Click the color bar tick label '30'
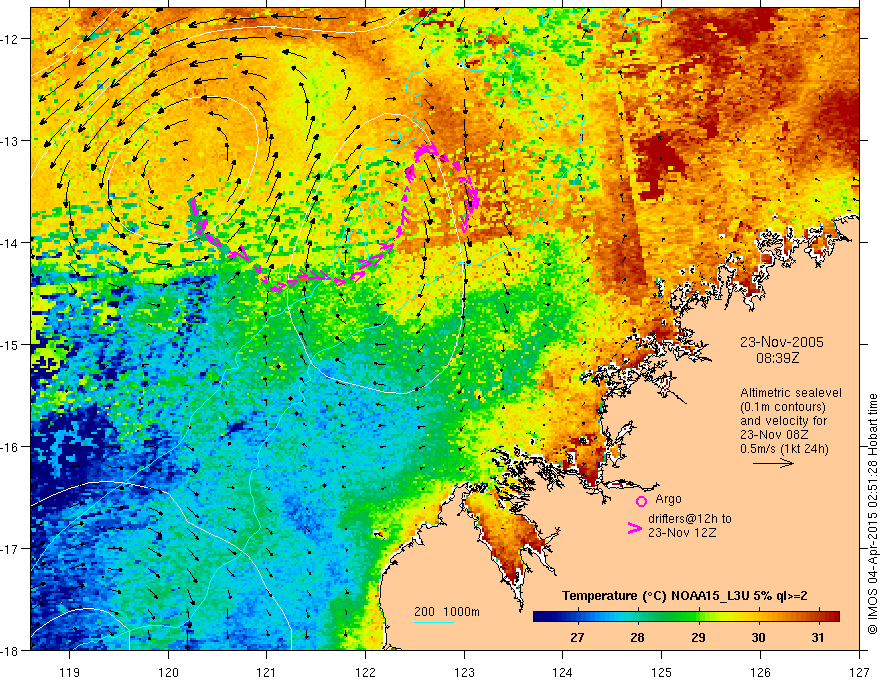The width and height of the screenshot is (880, 680). (x=758, y=637)
